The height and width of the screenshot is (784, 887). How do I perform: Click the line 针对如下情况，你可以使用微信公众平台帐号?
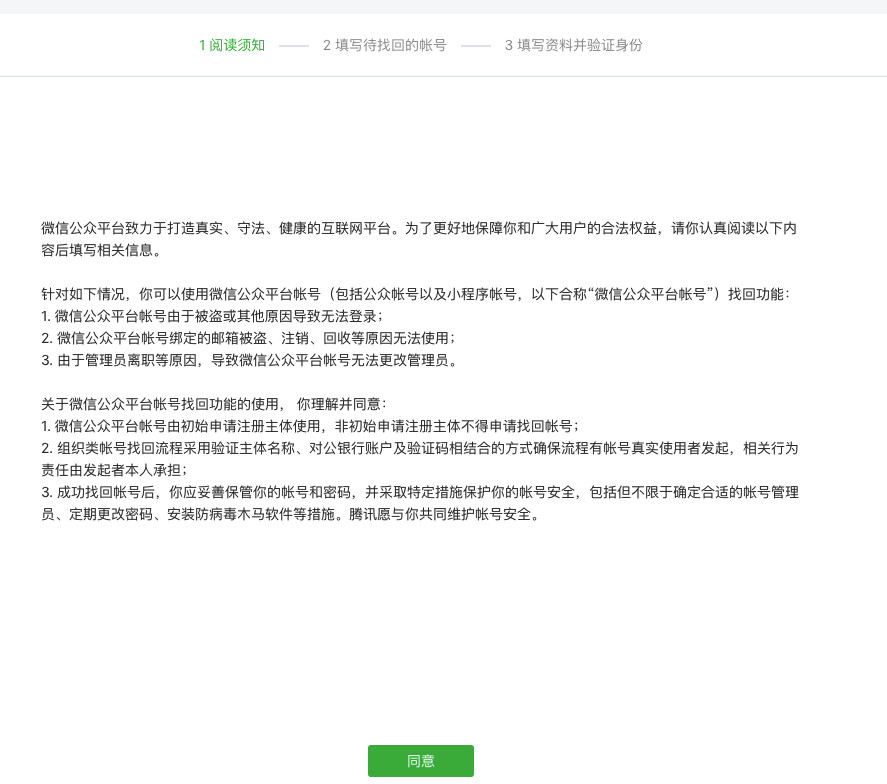point(415,294)
